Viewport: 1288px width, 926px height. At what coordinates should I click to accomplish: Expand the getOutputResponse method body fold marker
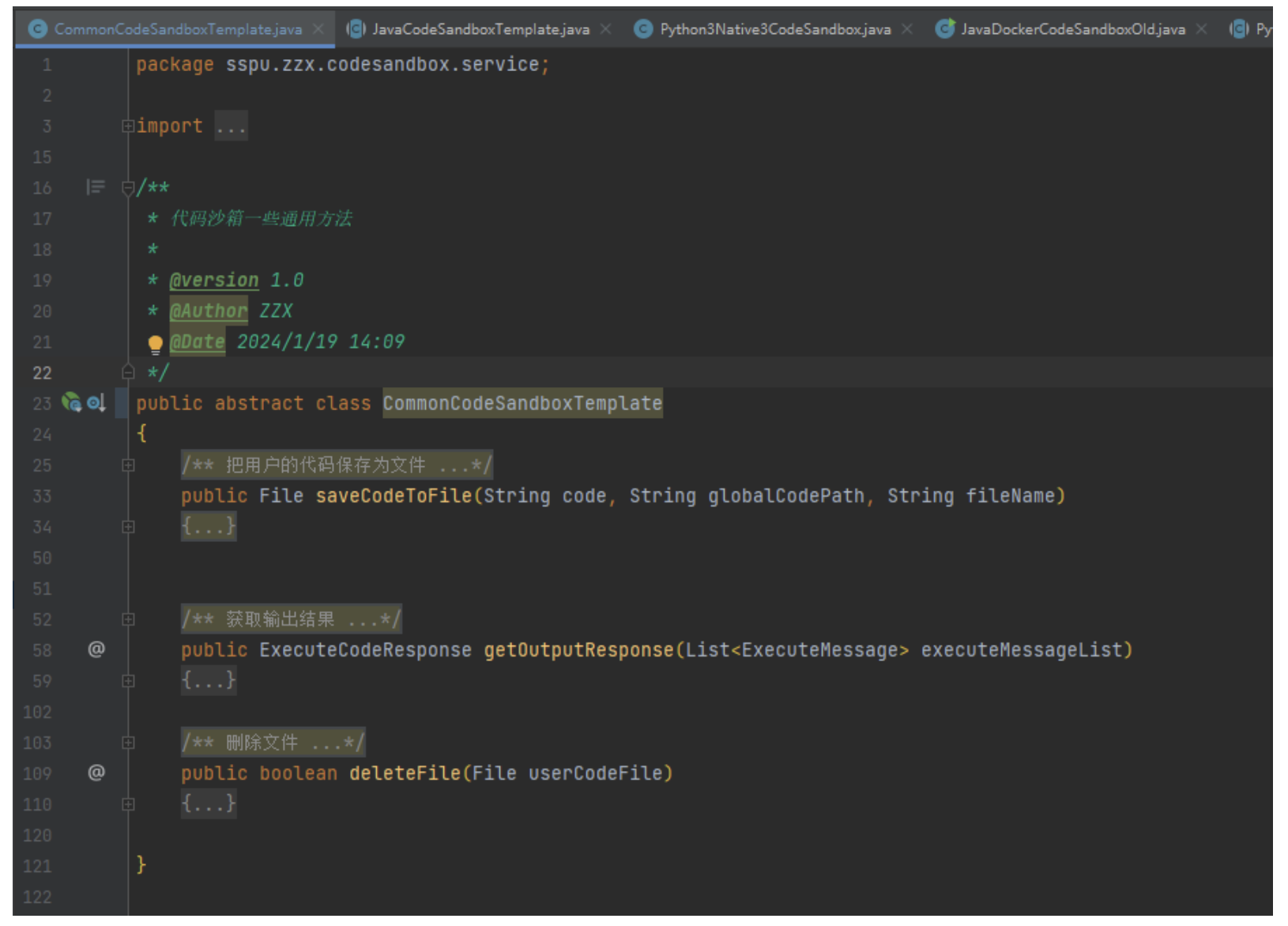[128, 681]
